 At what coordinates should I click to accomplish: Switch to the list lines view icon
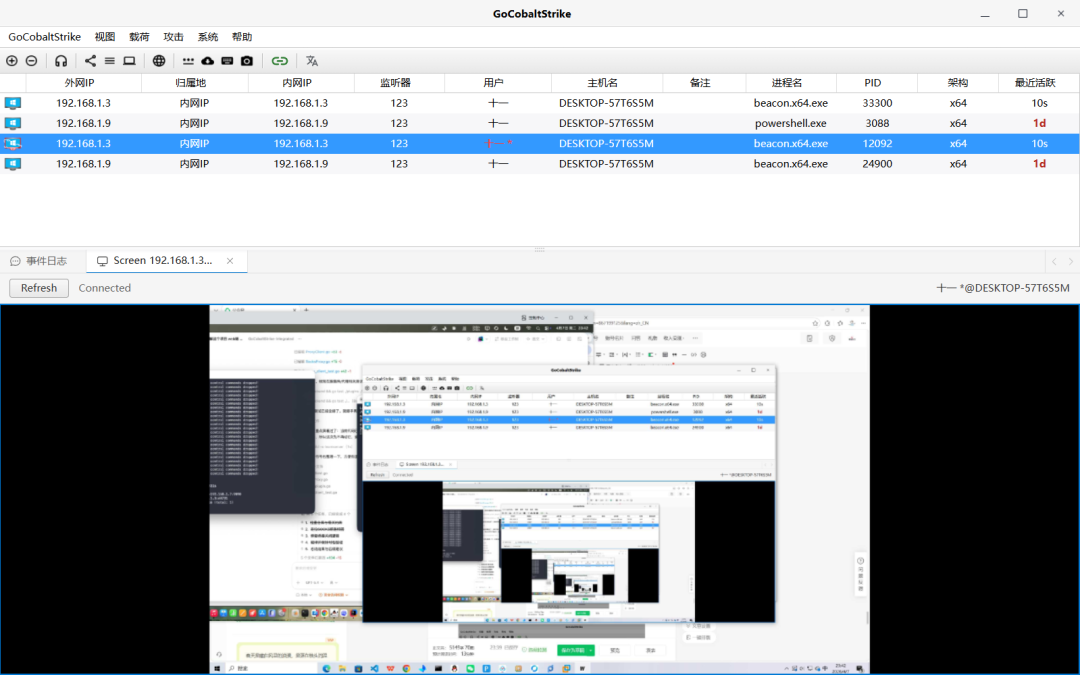point(110,61)
